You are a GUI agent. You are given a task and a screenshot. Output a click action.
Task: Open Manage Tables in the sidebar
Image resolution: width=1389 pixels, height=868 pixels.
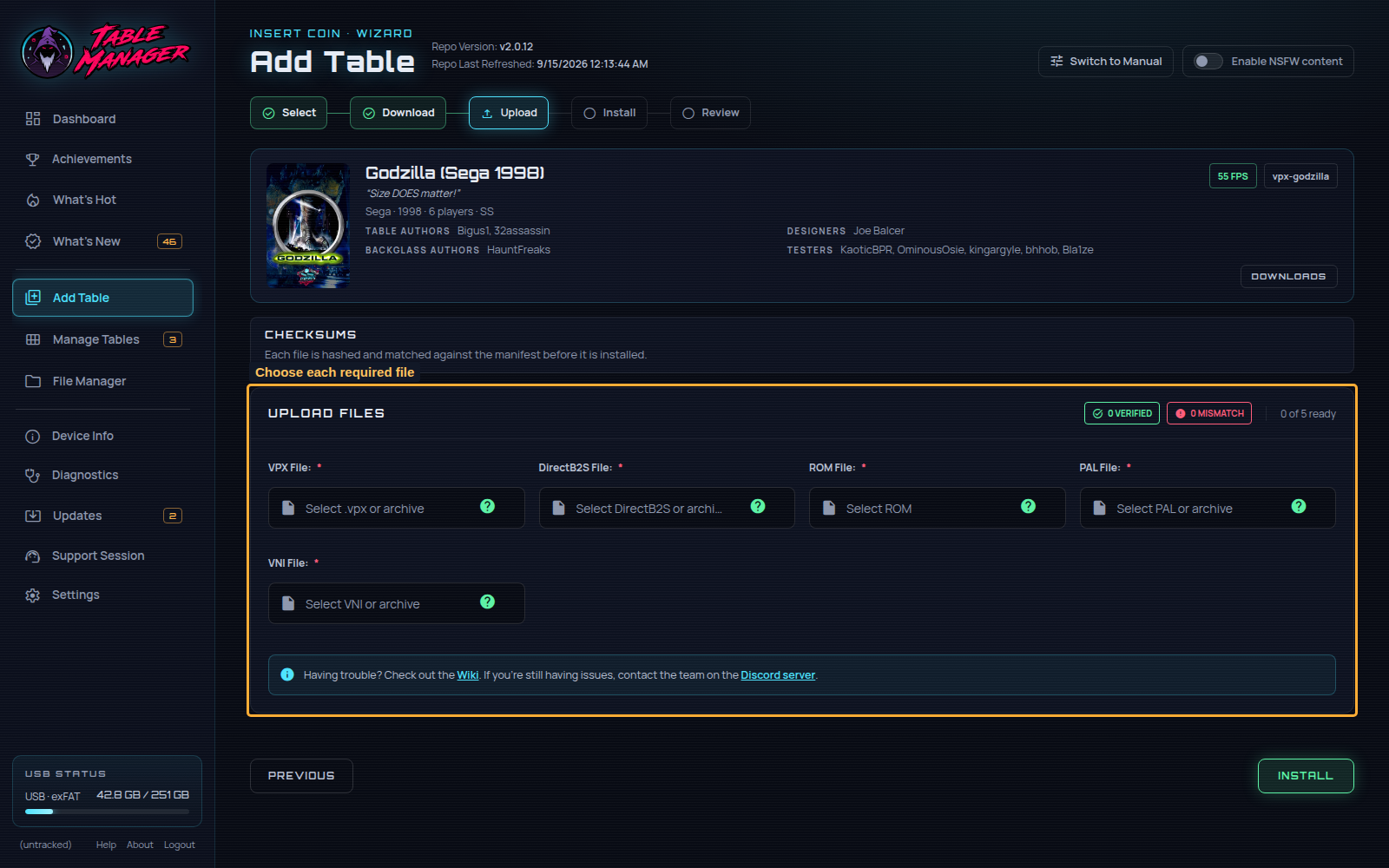pyautogui.click(x=102, y=339)
